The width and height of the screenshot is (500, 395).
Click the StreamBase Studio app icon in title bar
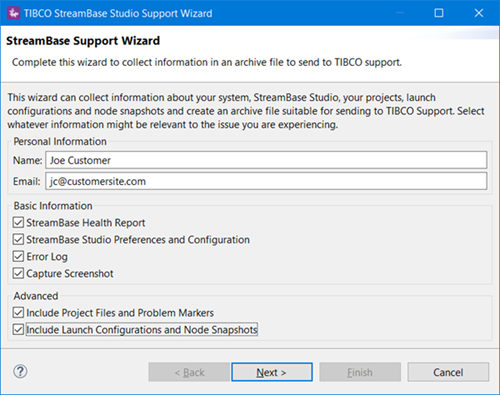13,13
